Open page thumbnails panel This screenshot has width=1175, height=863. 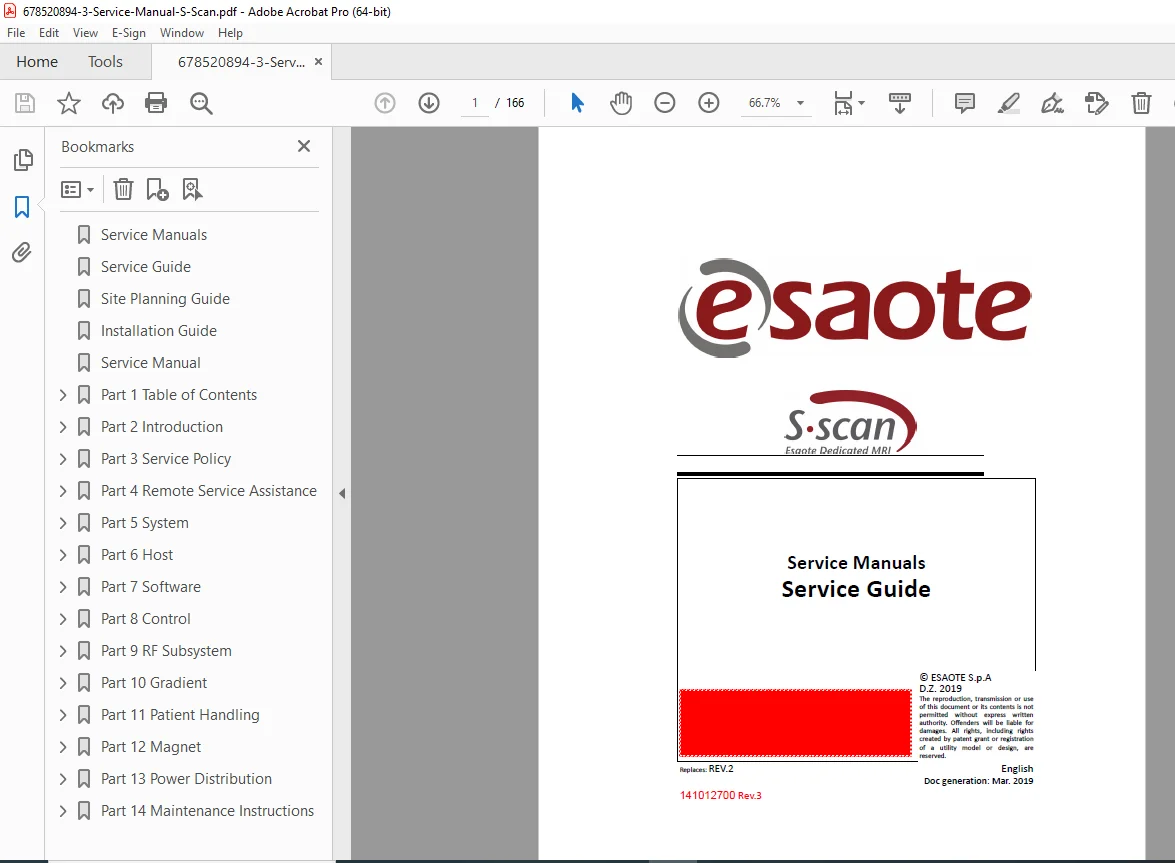point(22,160)
